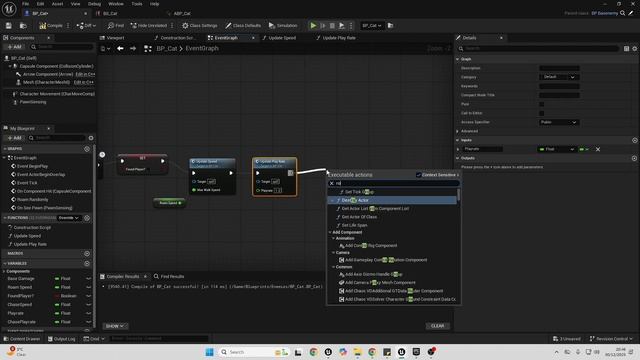Screen dimensions: 640x360
Task: Toggle the Call In Editor checkbox
Action: [x=542, y=113]
